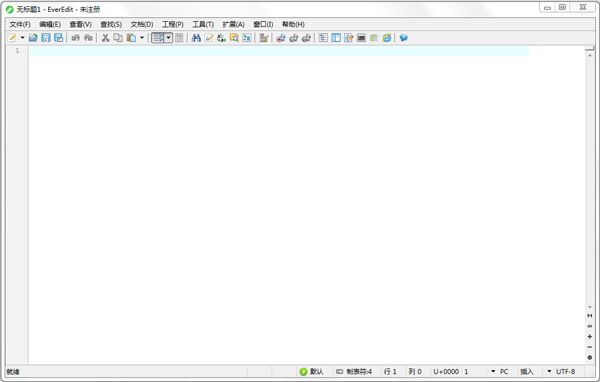Click the Redo arrow icon
This screenshot has width=600, height=382.
[88, 38]
